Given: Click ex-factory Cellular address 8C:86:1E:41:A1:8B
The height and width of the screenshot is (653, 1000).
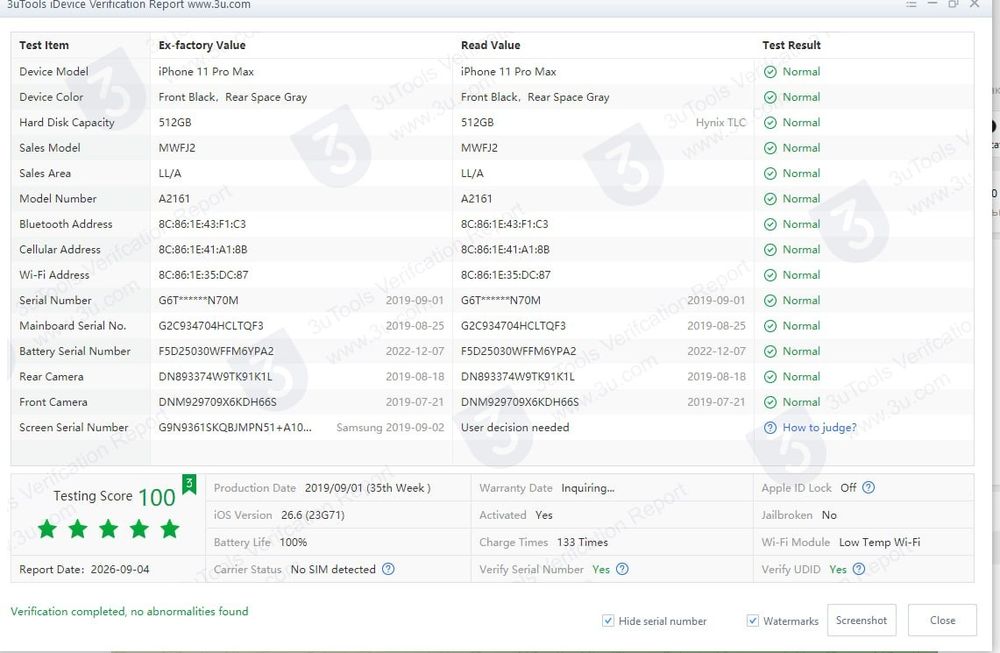Looking at the screenshot, I should (x=202, y=250).
